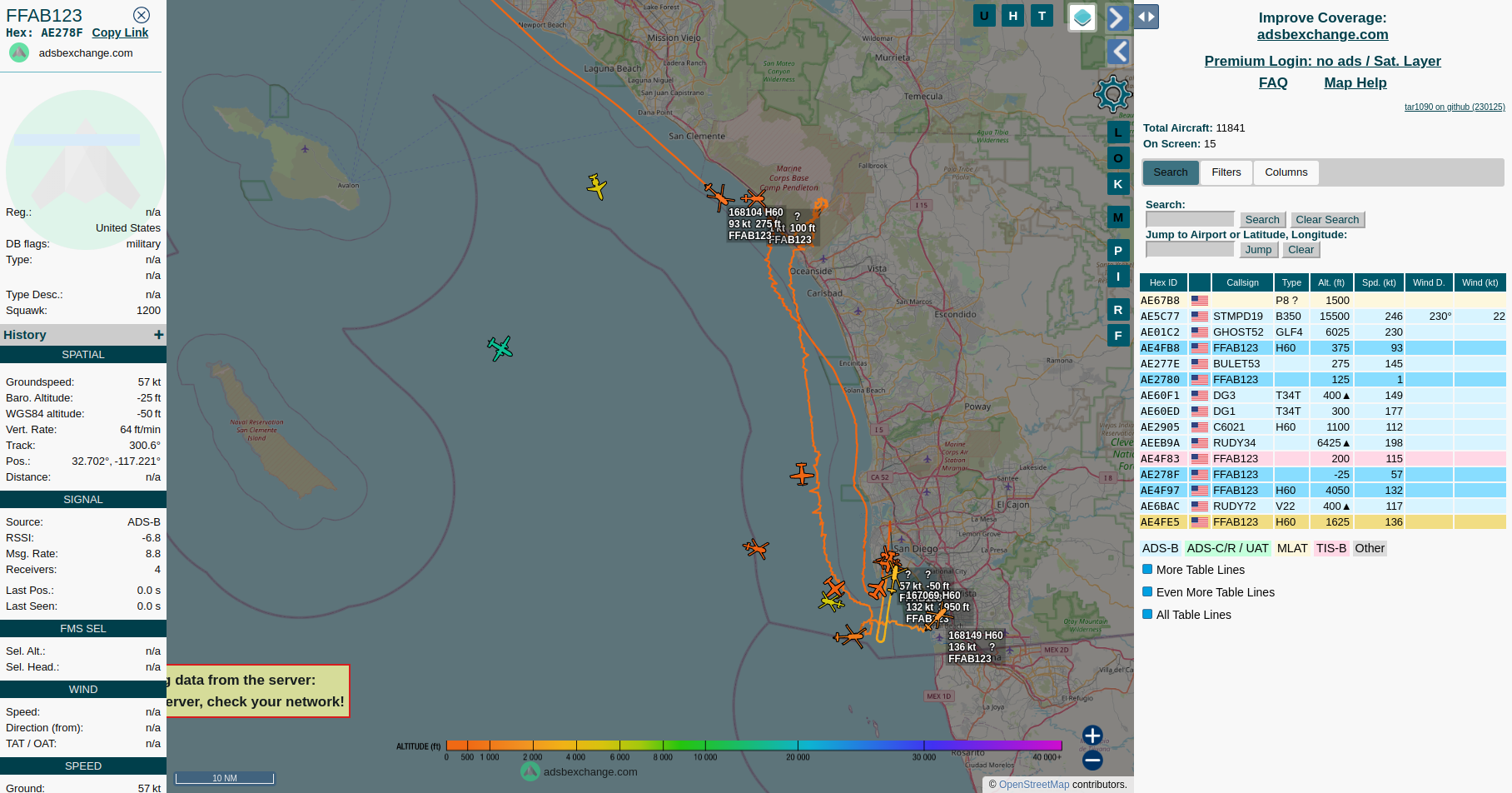Click the aircraft silhouette thumbnail
Image resolution: width=1512 pixels, height=793 pixels.
pyautogui.click(x=85, y=170)
